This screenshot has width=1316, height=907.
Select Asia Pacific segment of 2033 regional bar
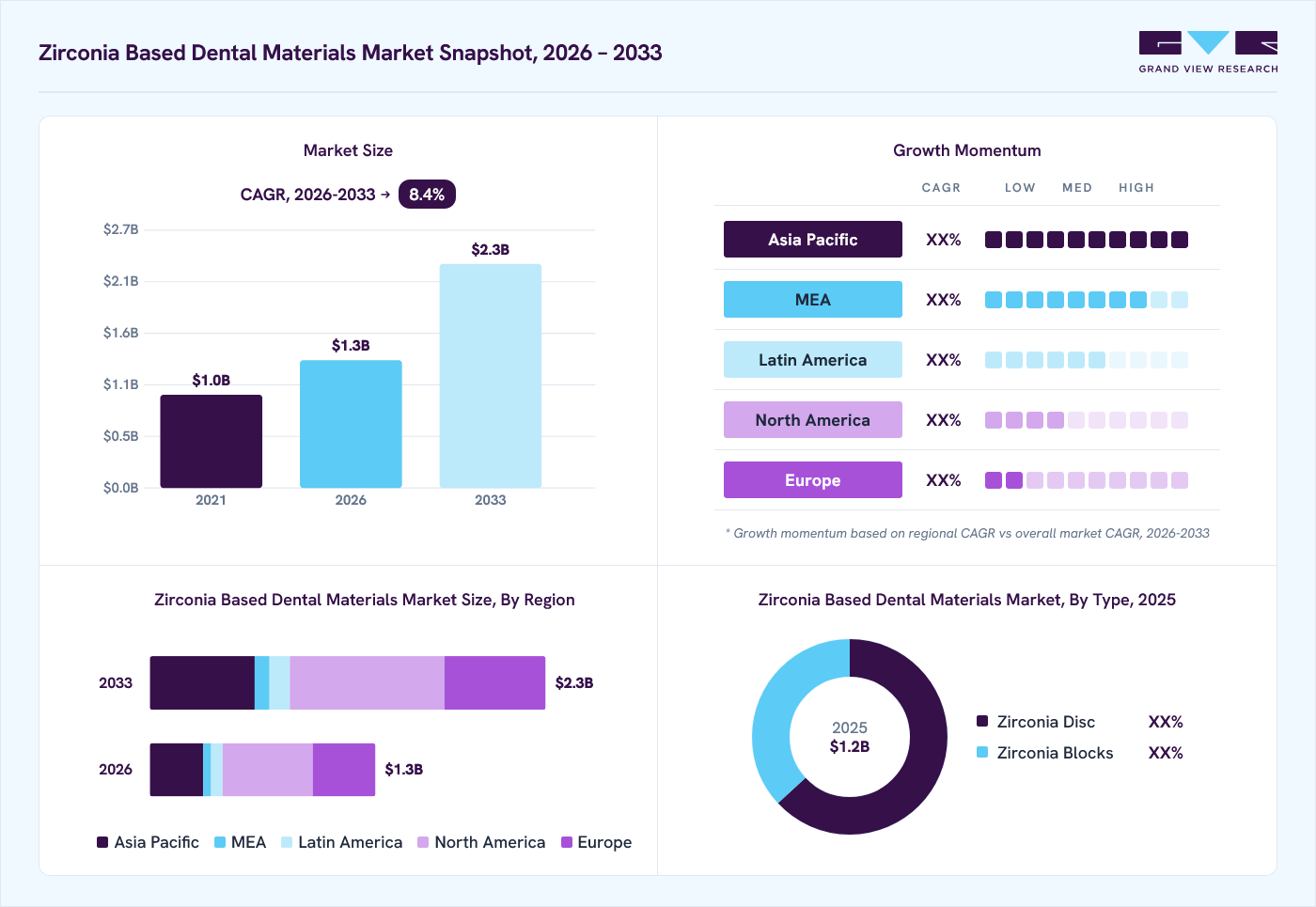coord(202,683)
